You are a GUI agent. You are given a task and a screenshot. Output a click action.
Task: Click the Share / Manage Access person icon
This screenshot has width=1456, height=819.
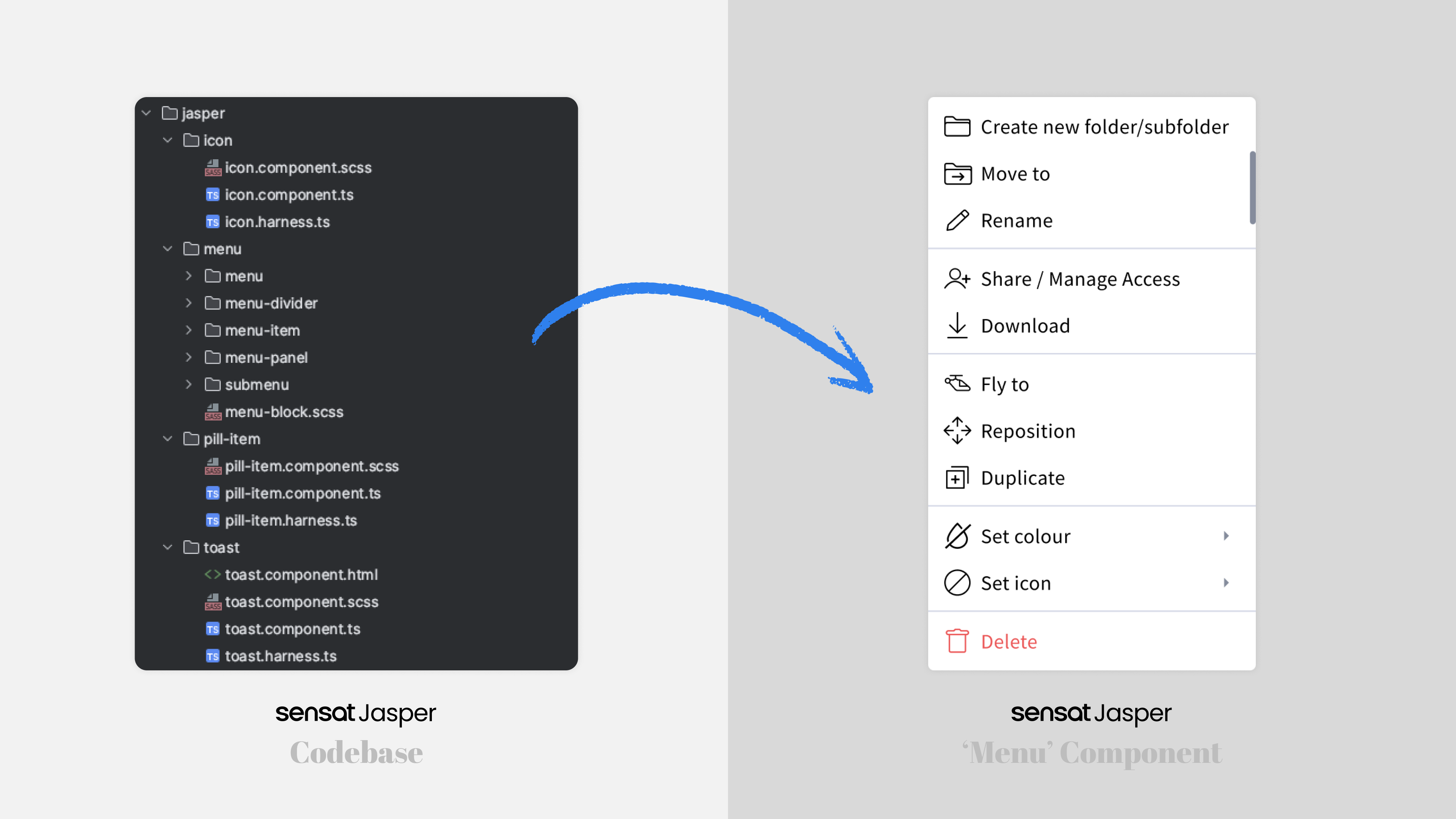[957, 279]
